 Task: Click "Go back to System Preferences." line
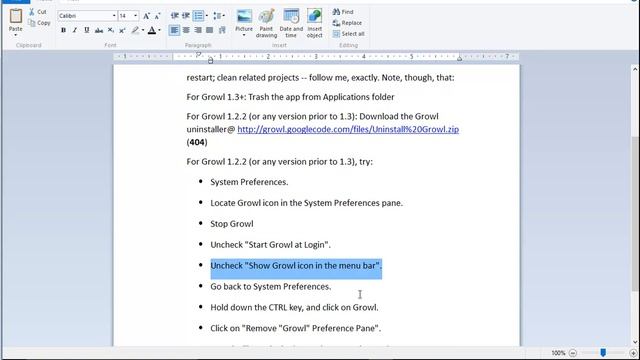[271, 287]
